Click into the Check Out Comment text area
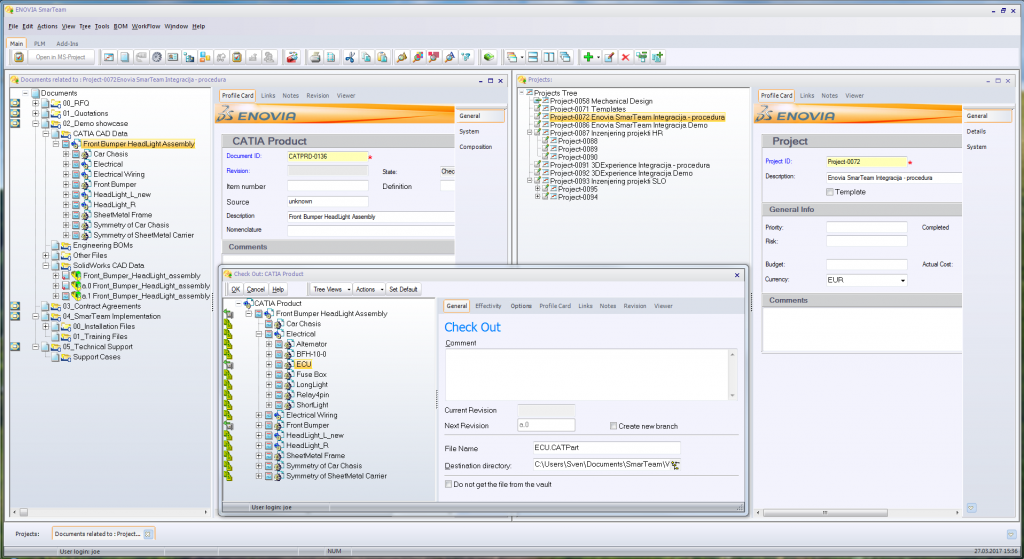This screenshot has height=559, width=1024. pyautogui.click(x=586, y=375)
